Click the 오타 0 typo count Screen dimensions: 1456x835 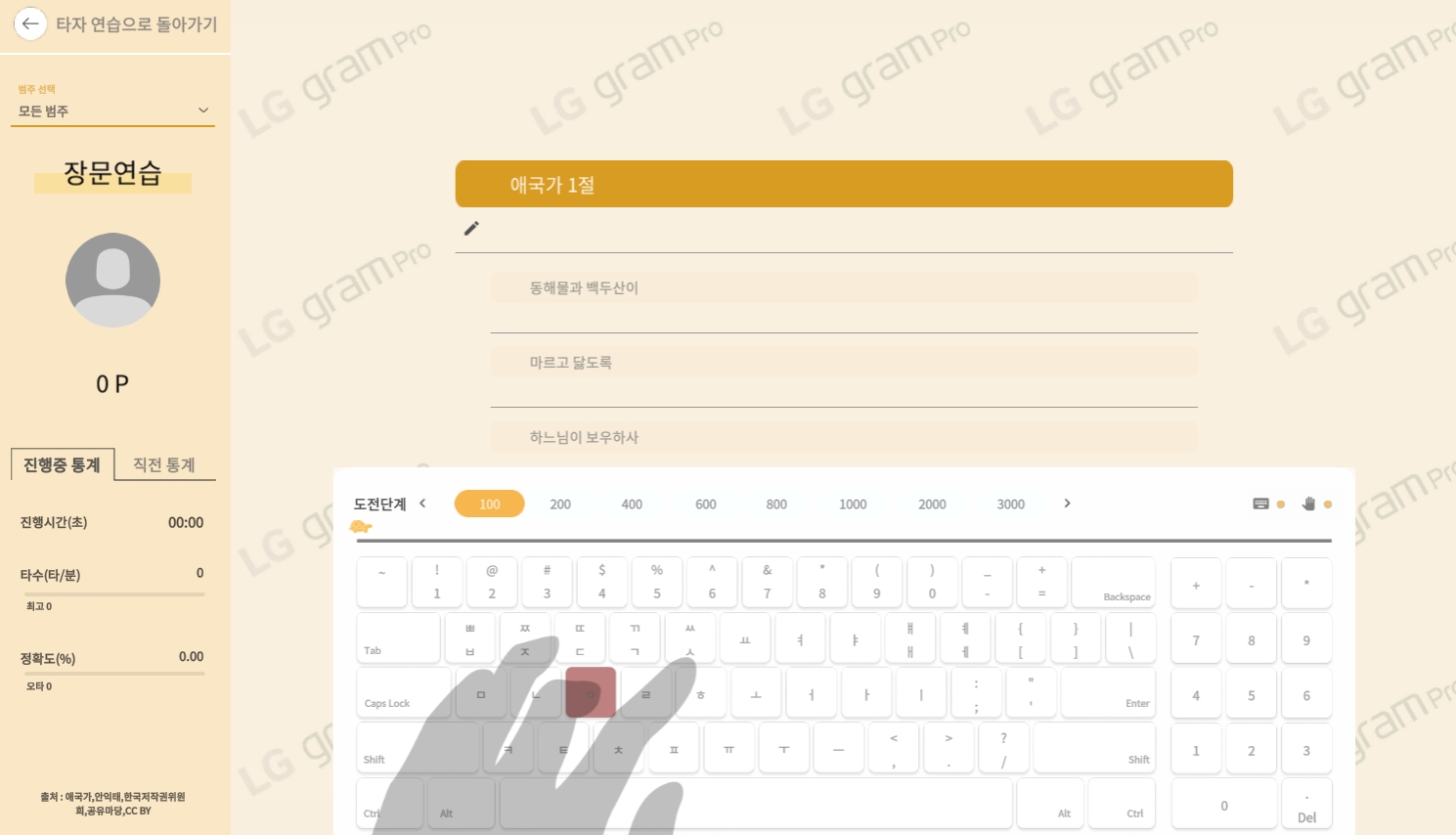pyautogui.click(x=39, y=686)
